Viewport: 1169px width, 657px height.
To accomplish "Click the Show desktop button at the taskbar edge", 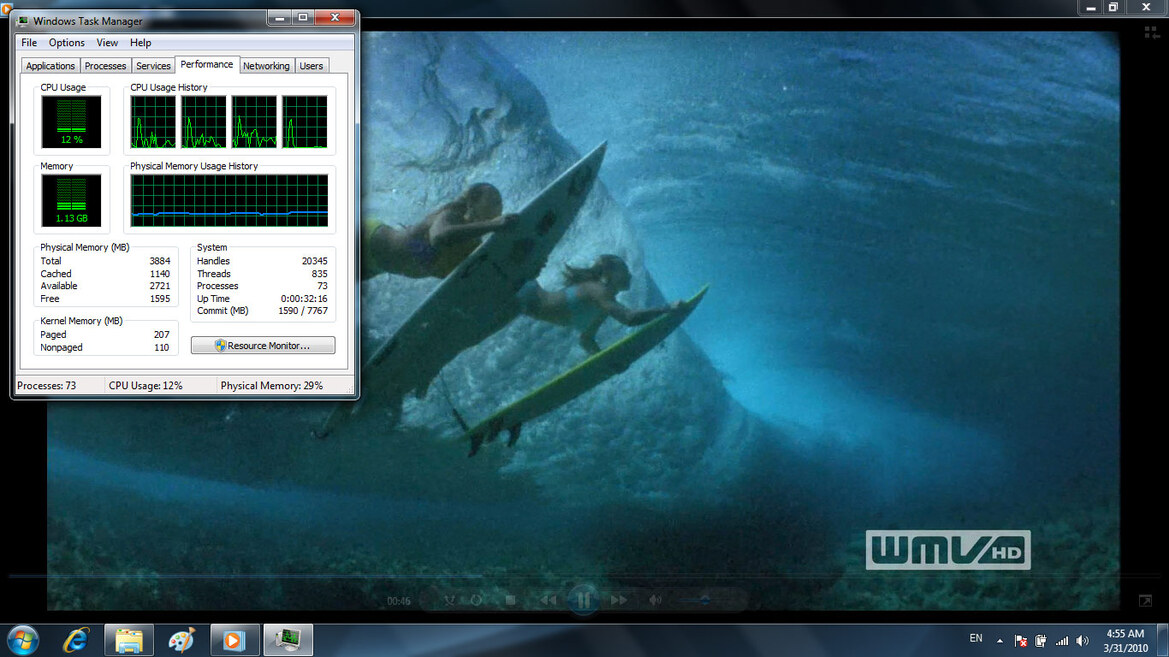I will pos(1163,640).
